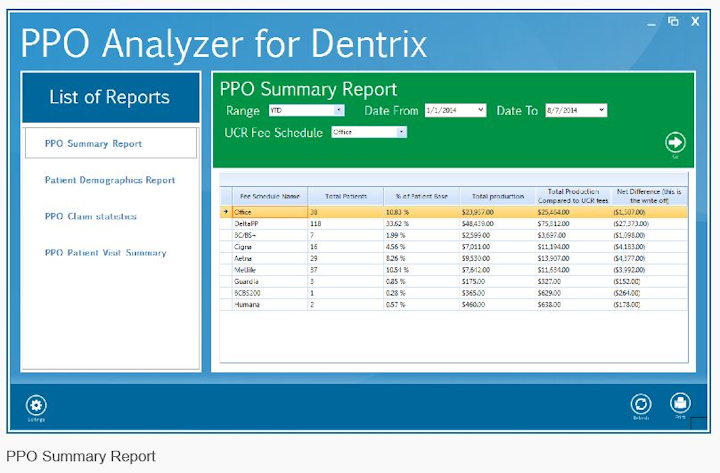The width and height of the screenshot is (720, 473).
Task: Sort by Total production column header
Action: (498, 196)
